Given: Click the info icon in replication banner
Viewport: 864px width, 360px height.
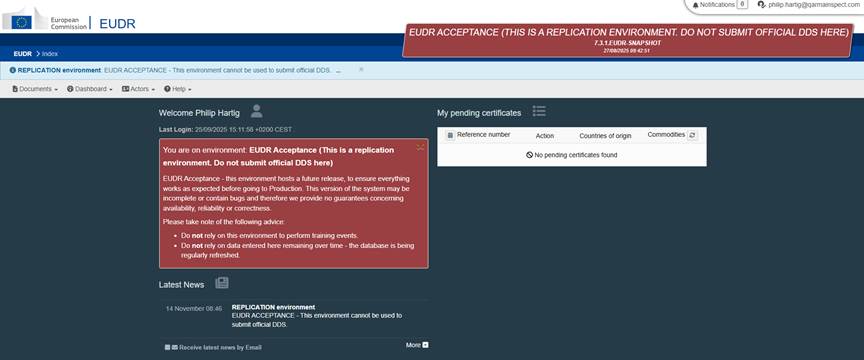Looking at the screenshot, I should pyautogui.click(x=13, y=70).
